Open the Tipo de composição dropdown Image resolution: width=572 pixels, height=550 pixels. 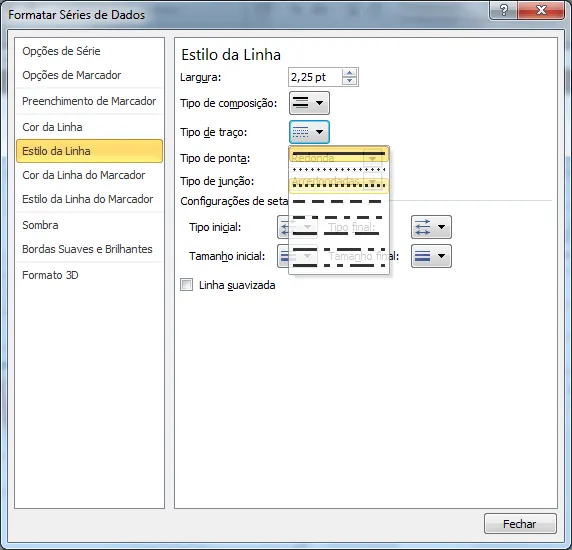click(309, 103)
